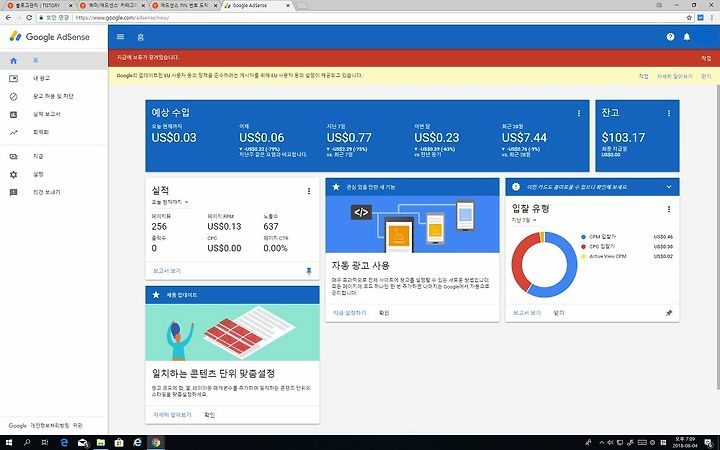The width and height of the screenshot is (720, 450).
Task: Click the 637 impressions value
Action: (271, 226)
